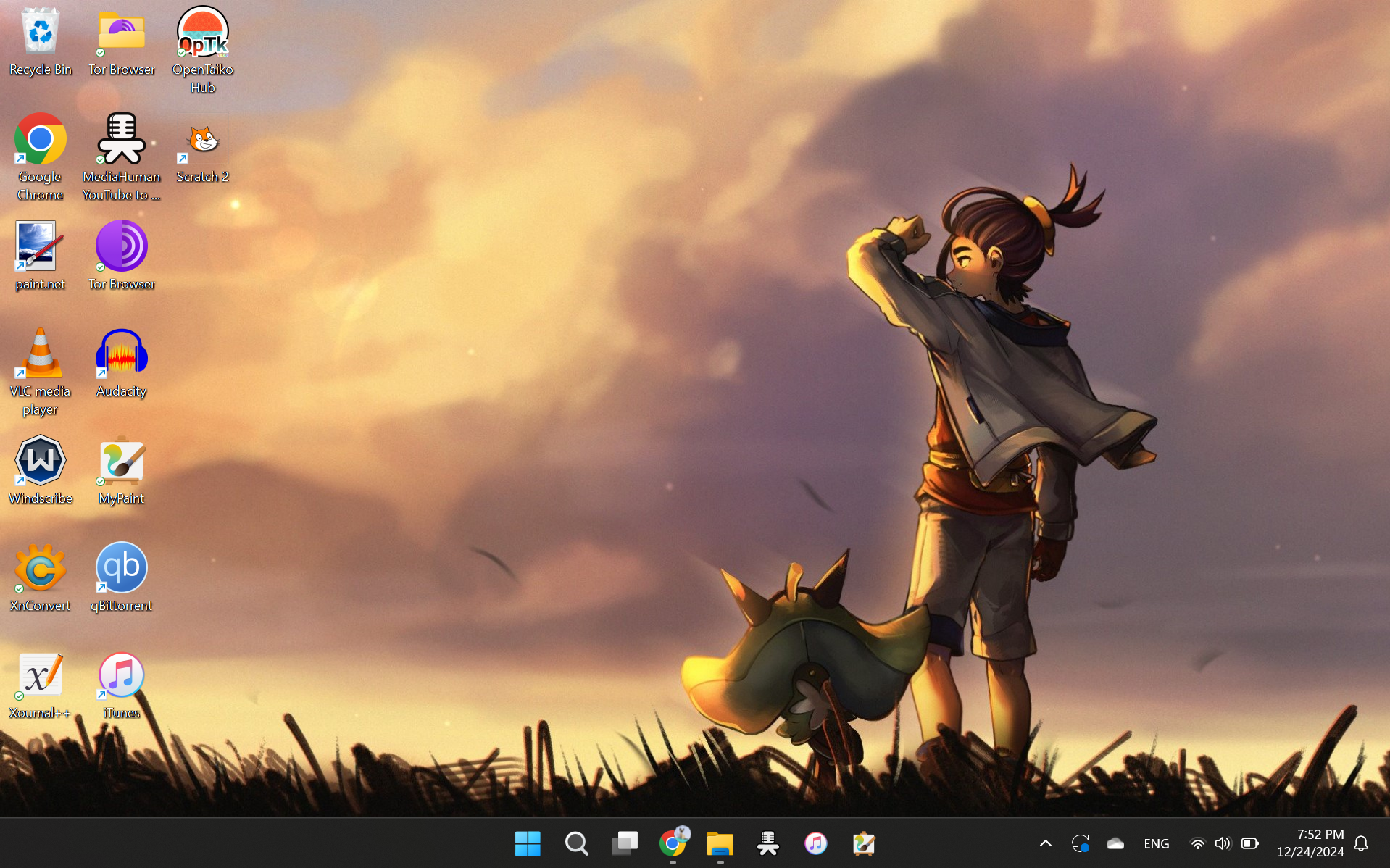The image size is (1390, 868).
Task: Open MediaHuman YouTube to MP3 desktop icon
Action: point(122,157)
